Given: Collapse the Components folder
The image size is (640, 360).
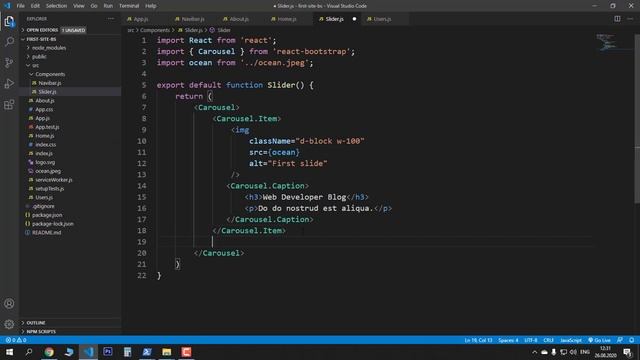Looking at the screenshot, I should coord(50,74).
